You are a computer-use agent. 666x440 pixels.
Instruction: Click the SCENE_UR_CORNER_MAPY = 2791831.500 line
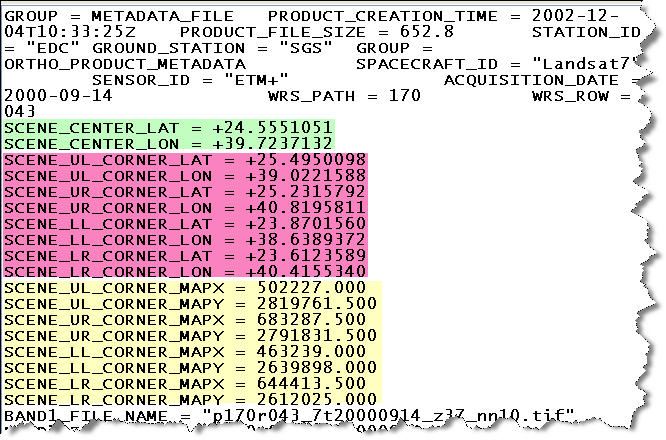[190, 336]
